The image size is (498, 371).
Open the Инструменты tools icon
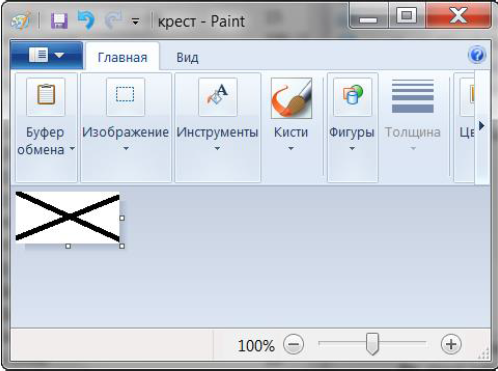(218, 97)
